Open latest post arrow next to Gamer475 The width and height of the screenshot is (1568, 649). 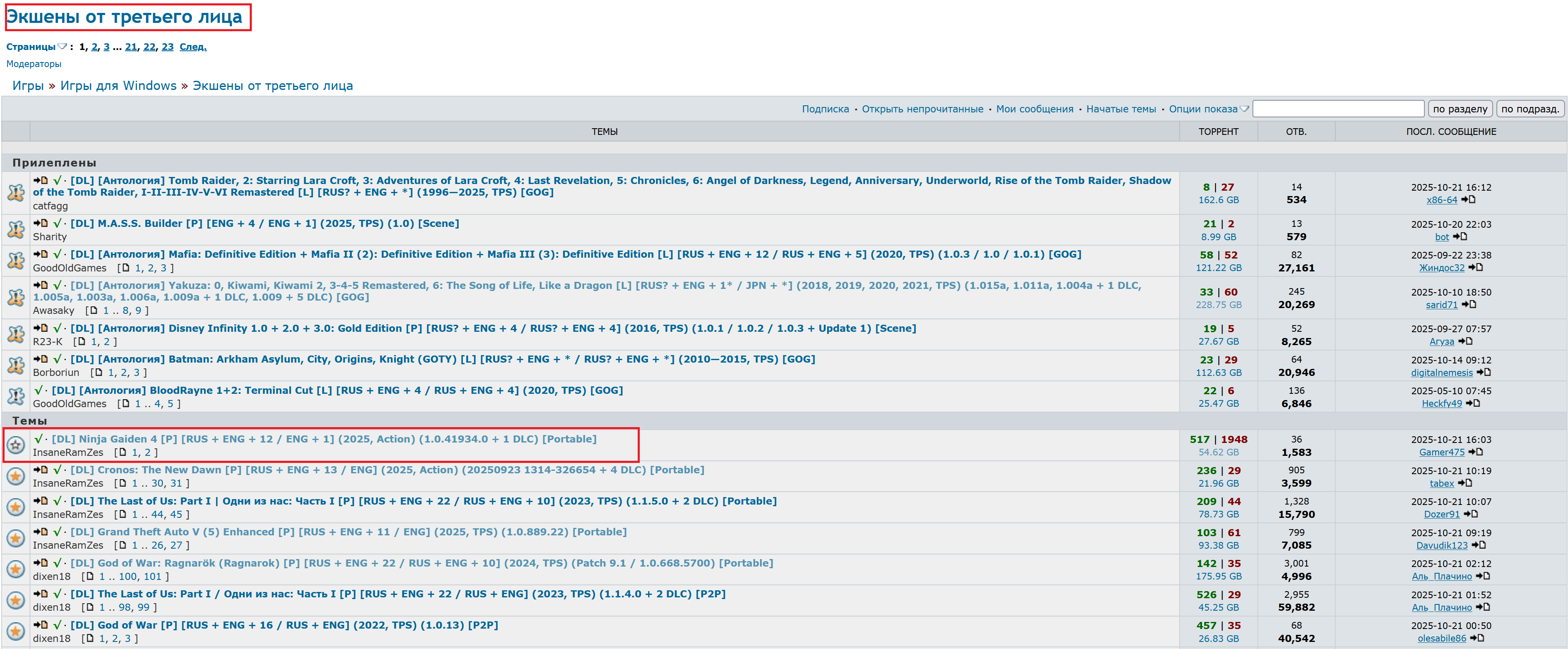point(1476,453)
